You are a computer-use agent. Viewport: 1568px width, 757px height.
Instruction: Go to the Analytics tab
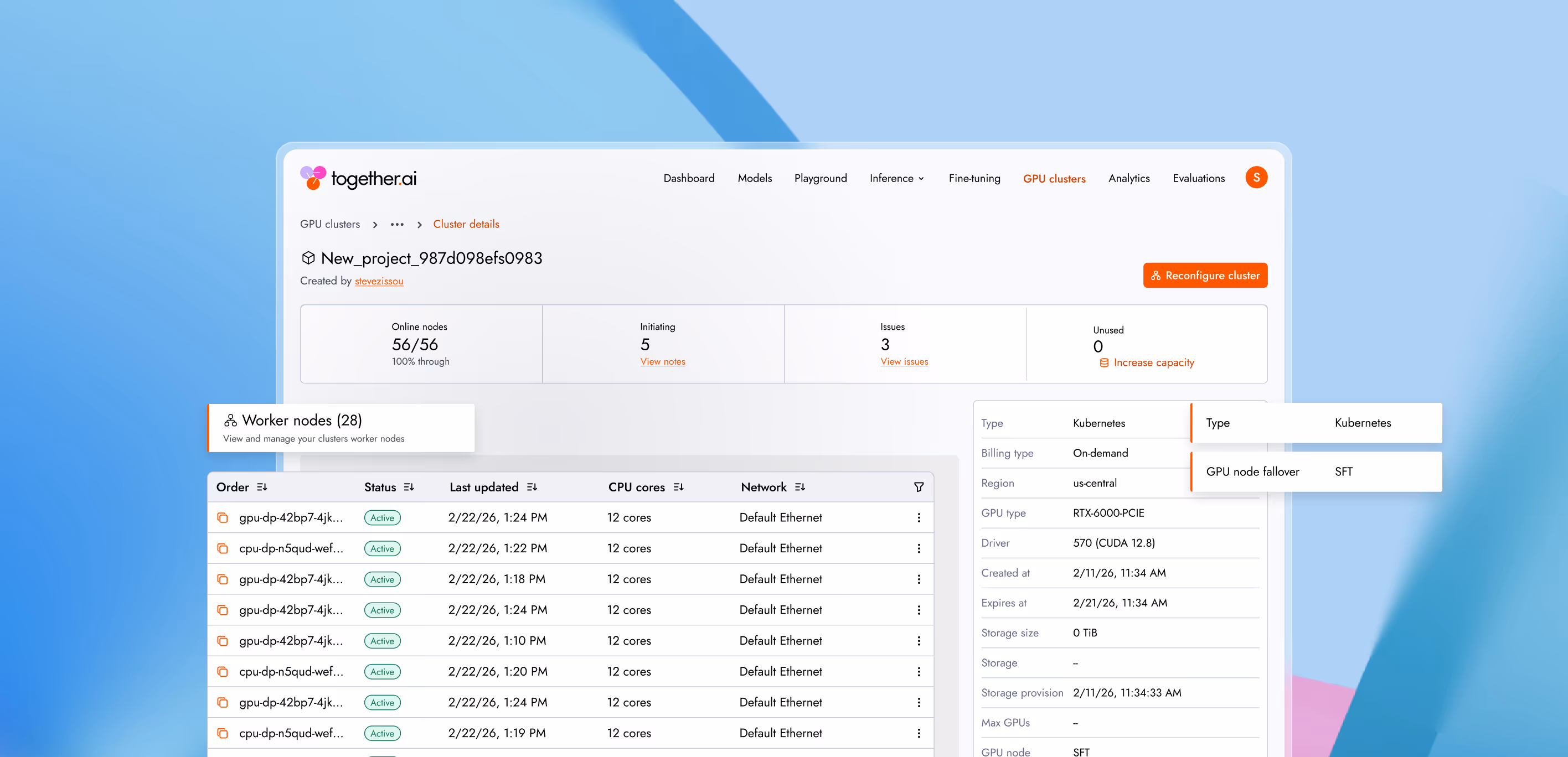(x=1128, y=178)
